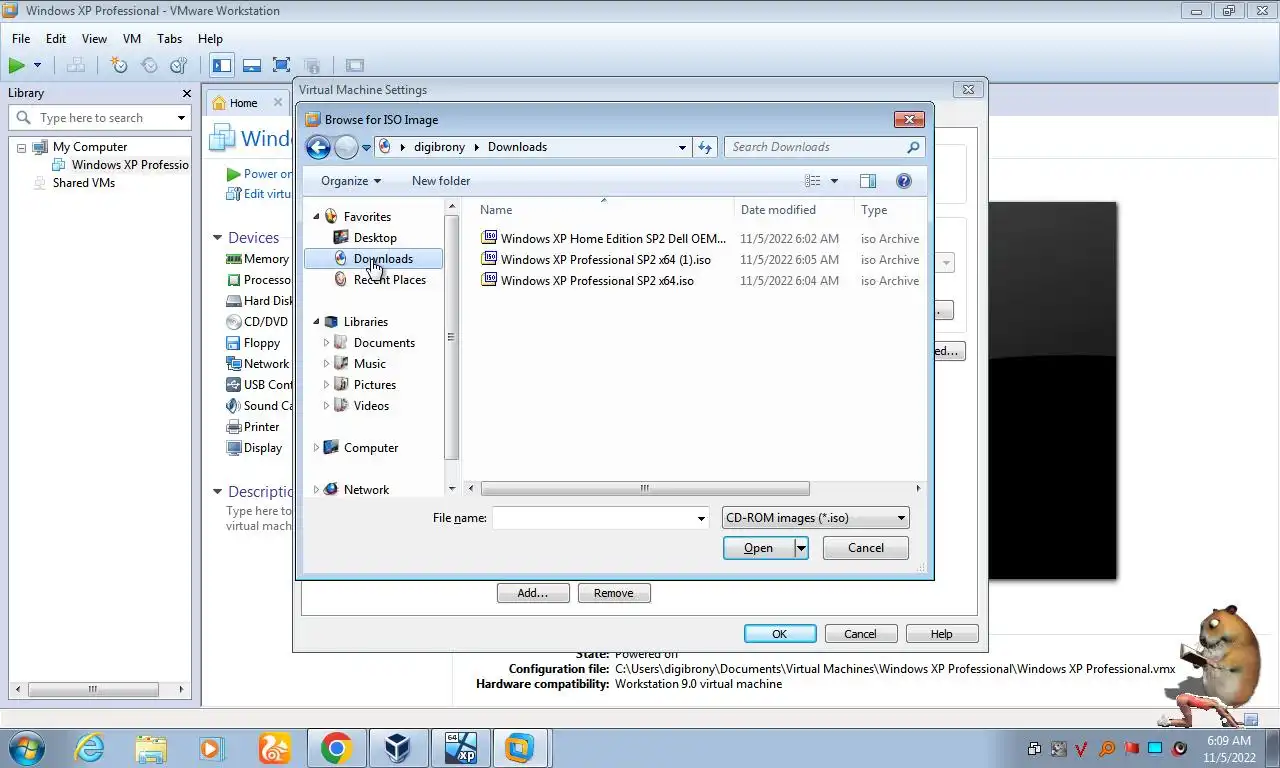The height and width of the screenshot is (768, 1280).
Task: Open the Open button split arrow
Action: 801,548
